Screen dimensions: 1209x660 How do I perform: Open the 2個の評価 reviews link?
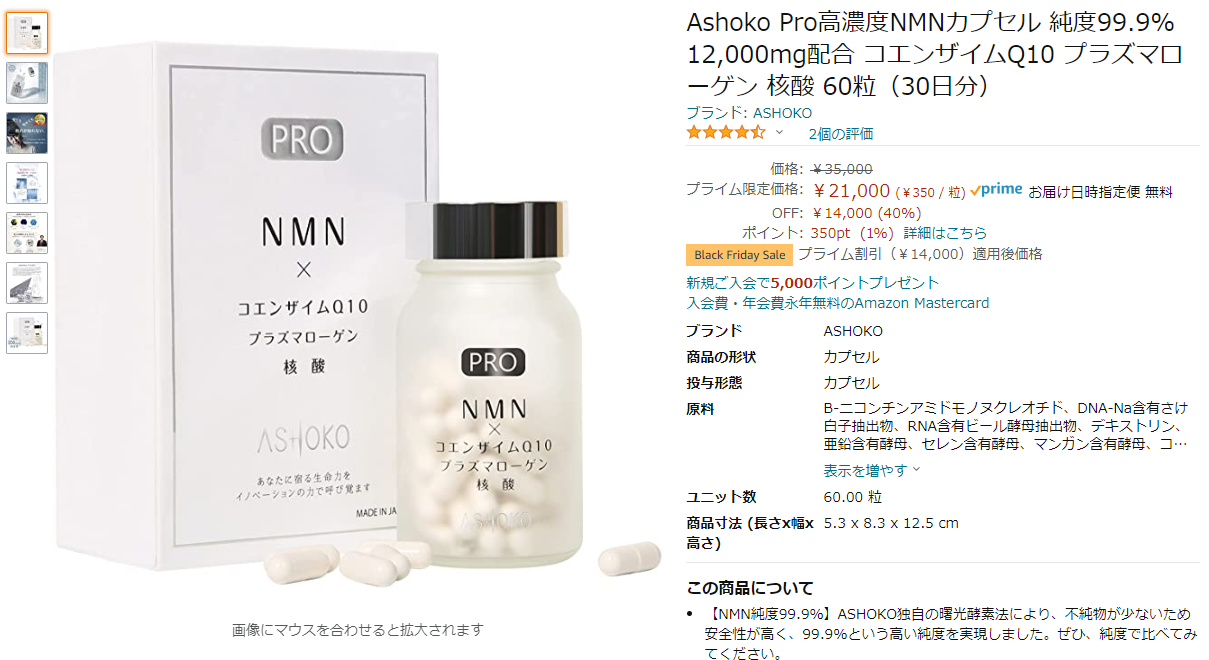(841, 134)
